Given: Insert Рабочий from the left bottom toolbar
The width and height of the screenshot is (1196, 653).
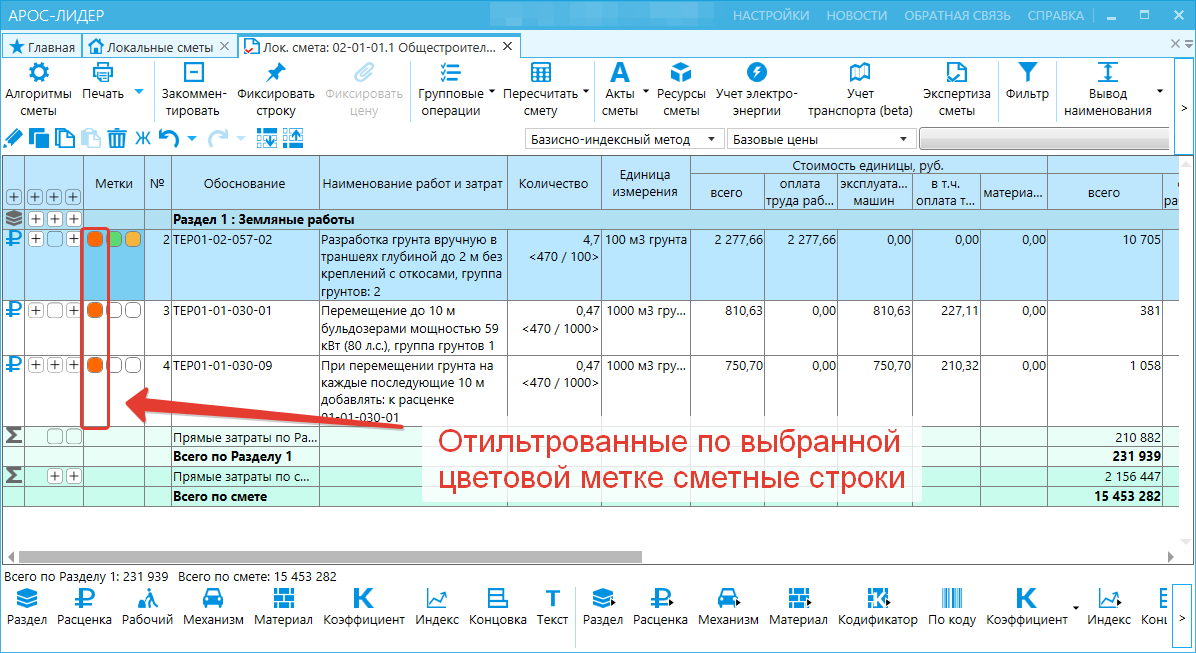Looking at the screenshot, I should [147, 607].
